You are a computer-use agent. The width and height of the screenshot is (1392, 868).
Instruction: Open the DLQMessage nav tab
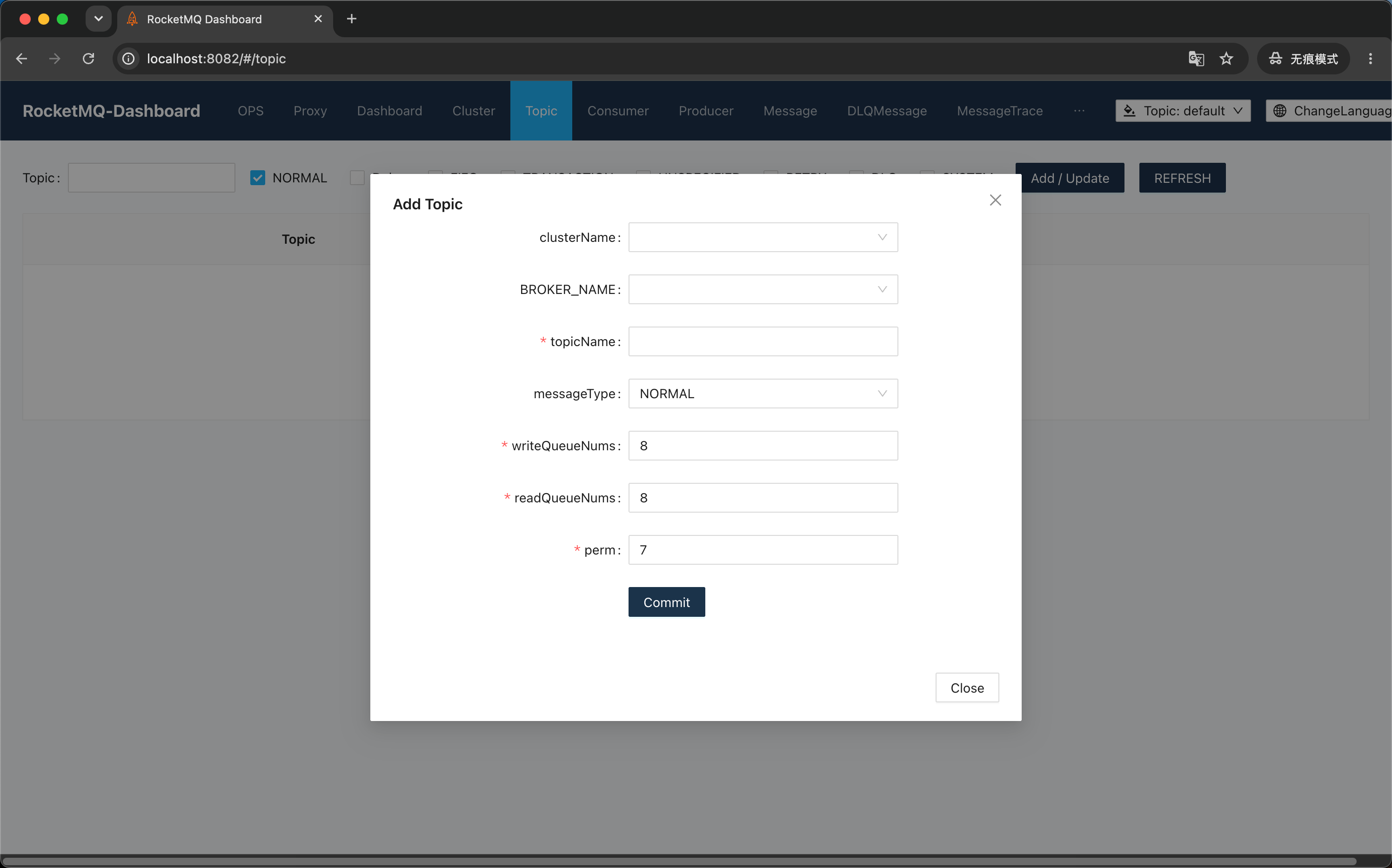[x=887, y=111]
